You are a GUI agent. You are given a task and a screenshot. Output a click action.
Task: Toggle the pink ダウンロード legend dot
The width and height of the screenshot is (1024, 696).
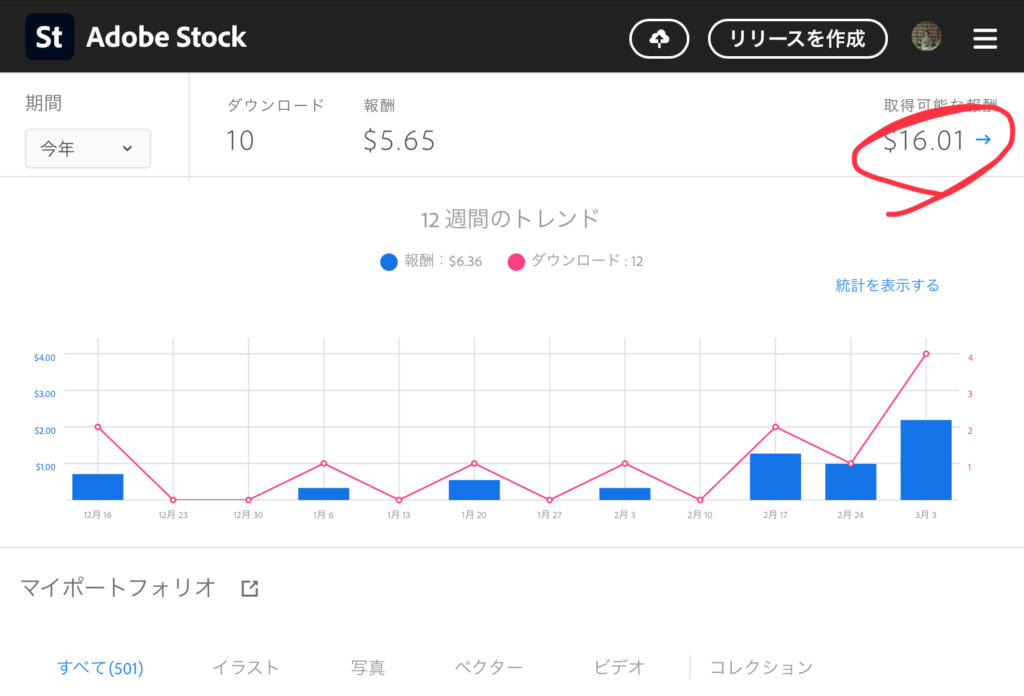pos(516,262)
